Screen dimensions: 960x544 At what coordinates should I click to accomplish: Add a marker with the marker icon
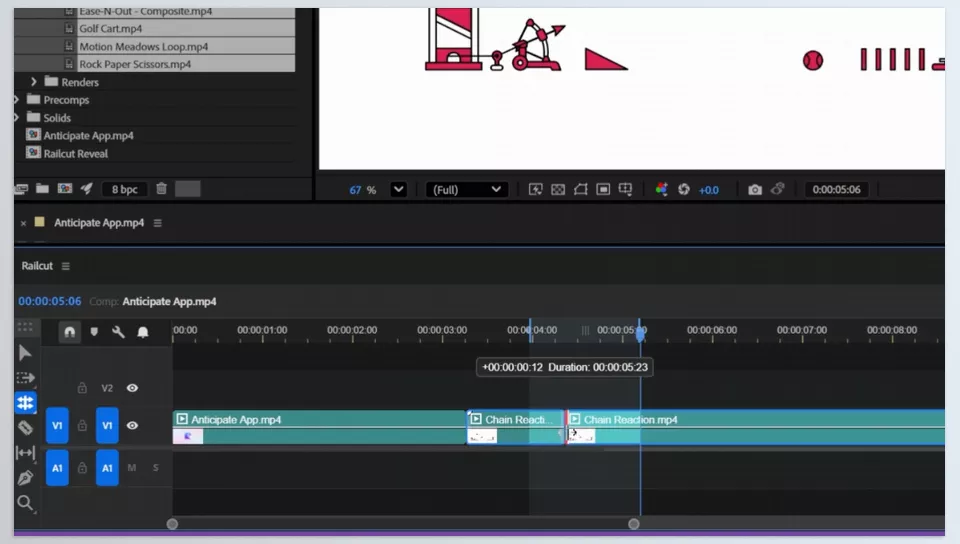pos(94,332)
